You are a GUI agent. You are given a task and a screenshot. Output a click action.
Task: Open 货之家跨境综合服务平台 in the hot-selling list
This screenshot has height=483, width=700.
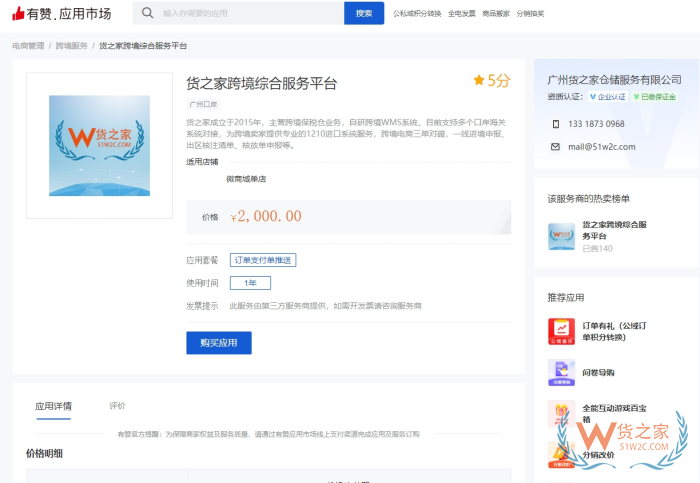614,230
